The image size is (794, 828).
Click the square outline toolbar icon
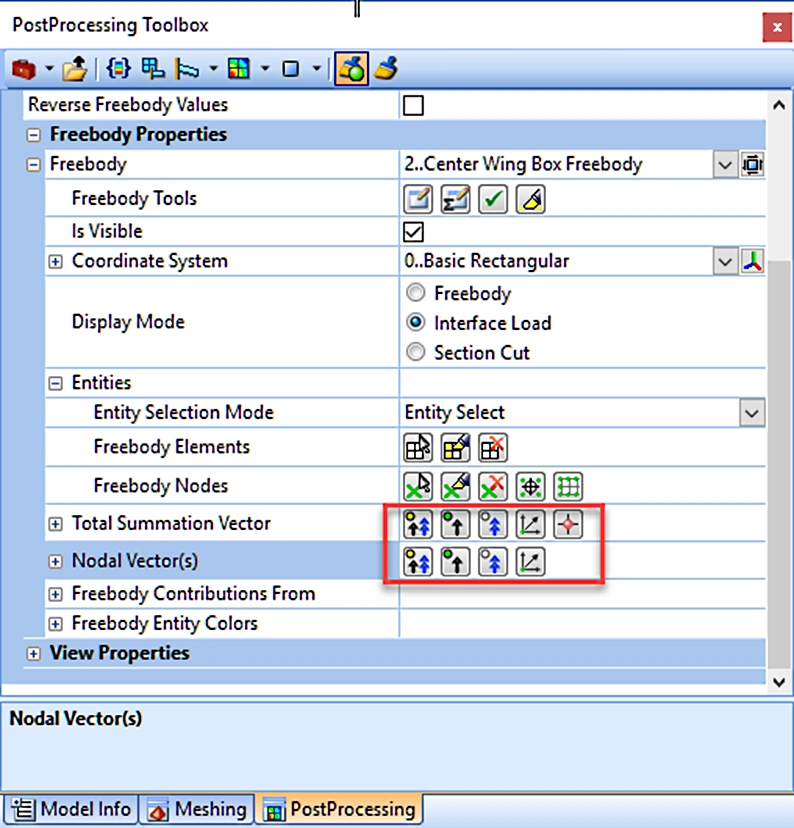coord(290,69)
